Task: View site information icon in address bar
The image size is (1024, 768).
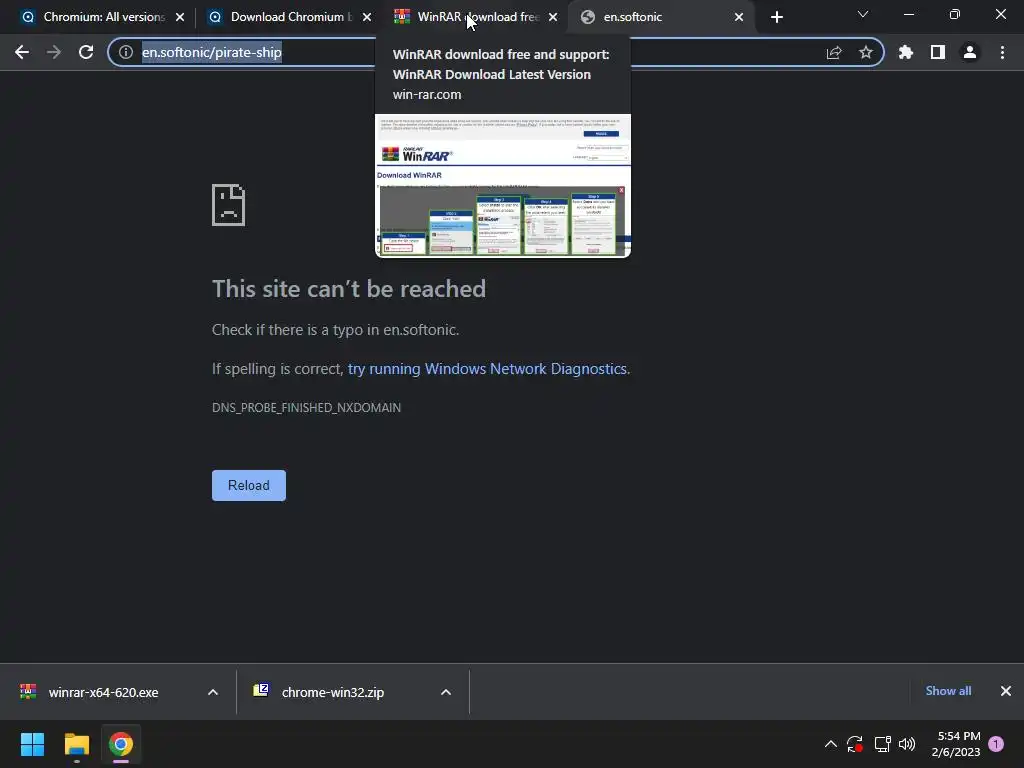Action: [x=126, y=52]
